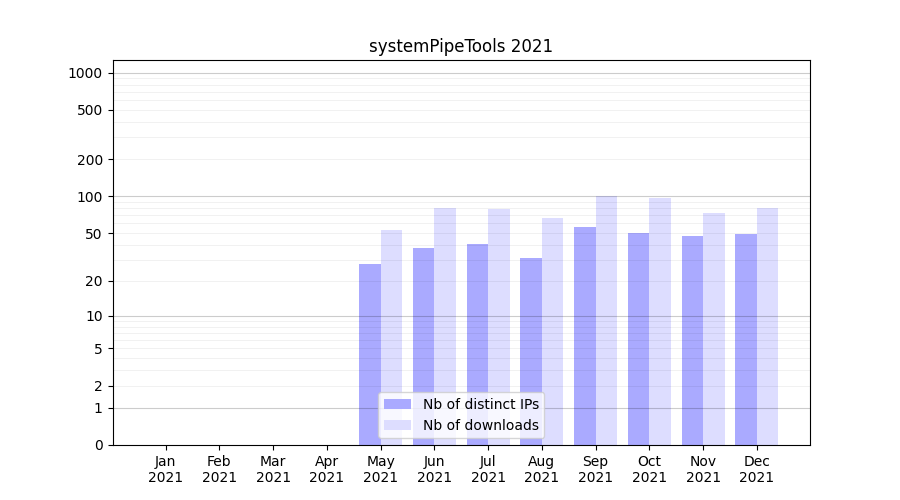Click the Nov downloads bar
This screenshot has width=900, height=500.
point(714,320)
